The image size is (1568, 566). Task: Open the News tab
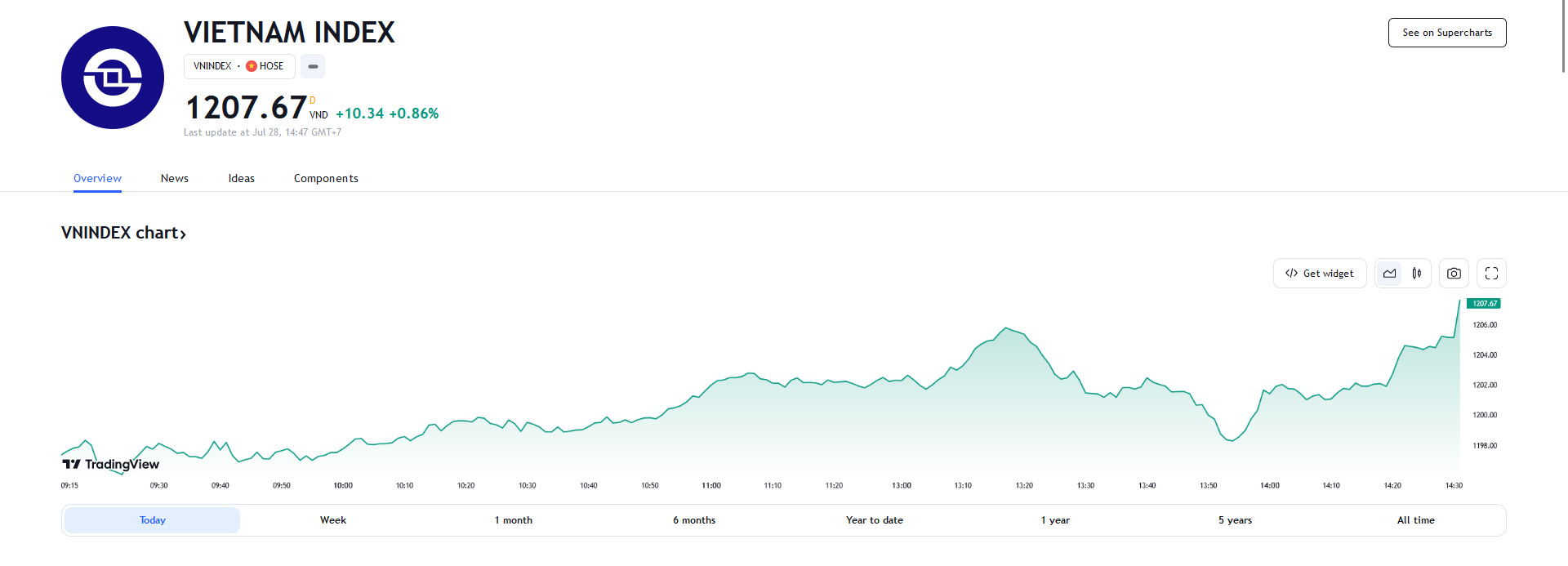pos(174,179)
